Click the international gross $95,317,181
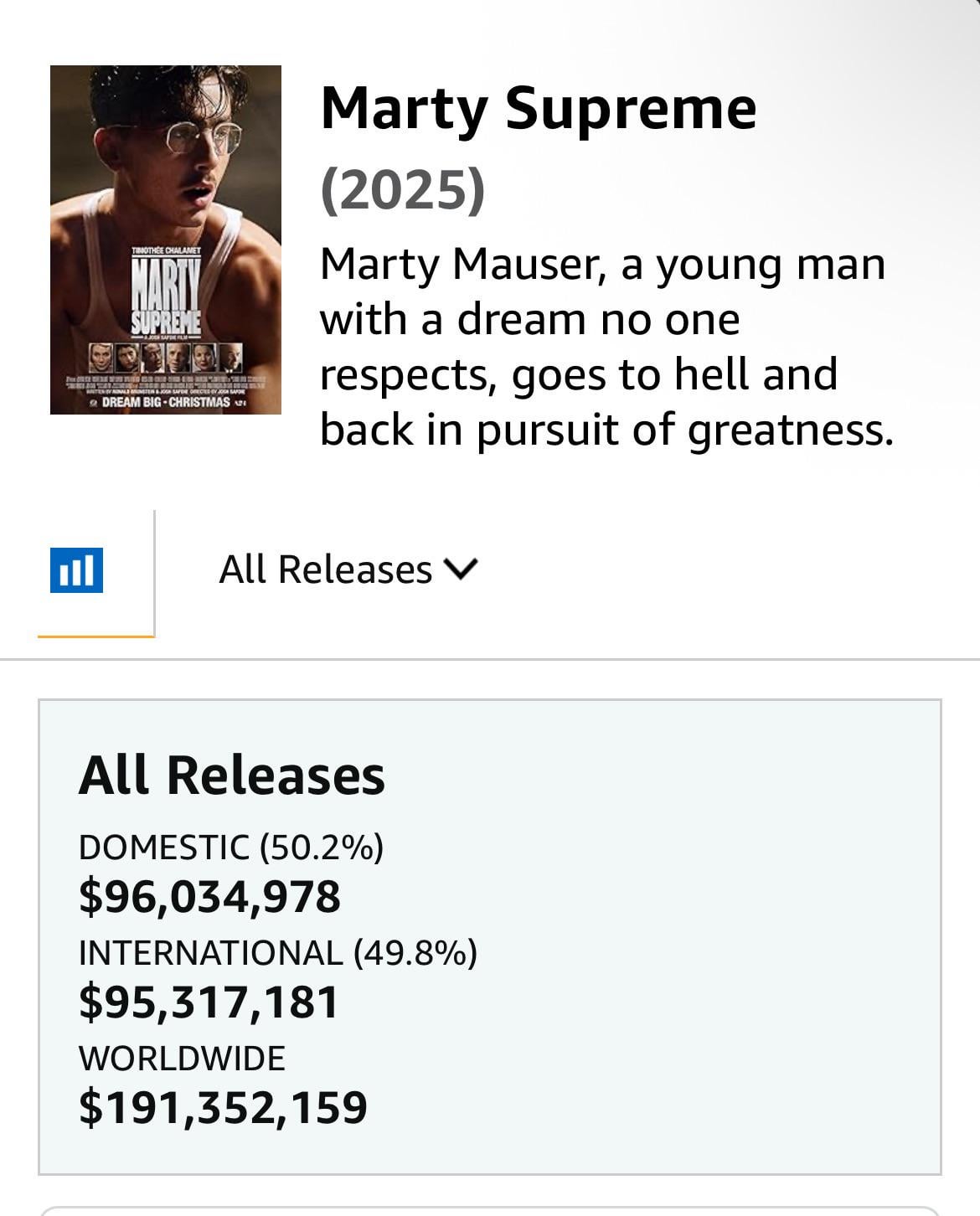 209,1002
